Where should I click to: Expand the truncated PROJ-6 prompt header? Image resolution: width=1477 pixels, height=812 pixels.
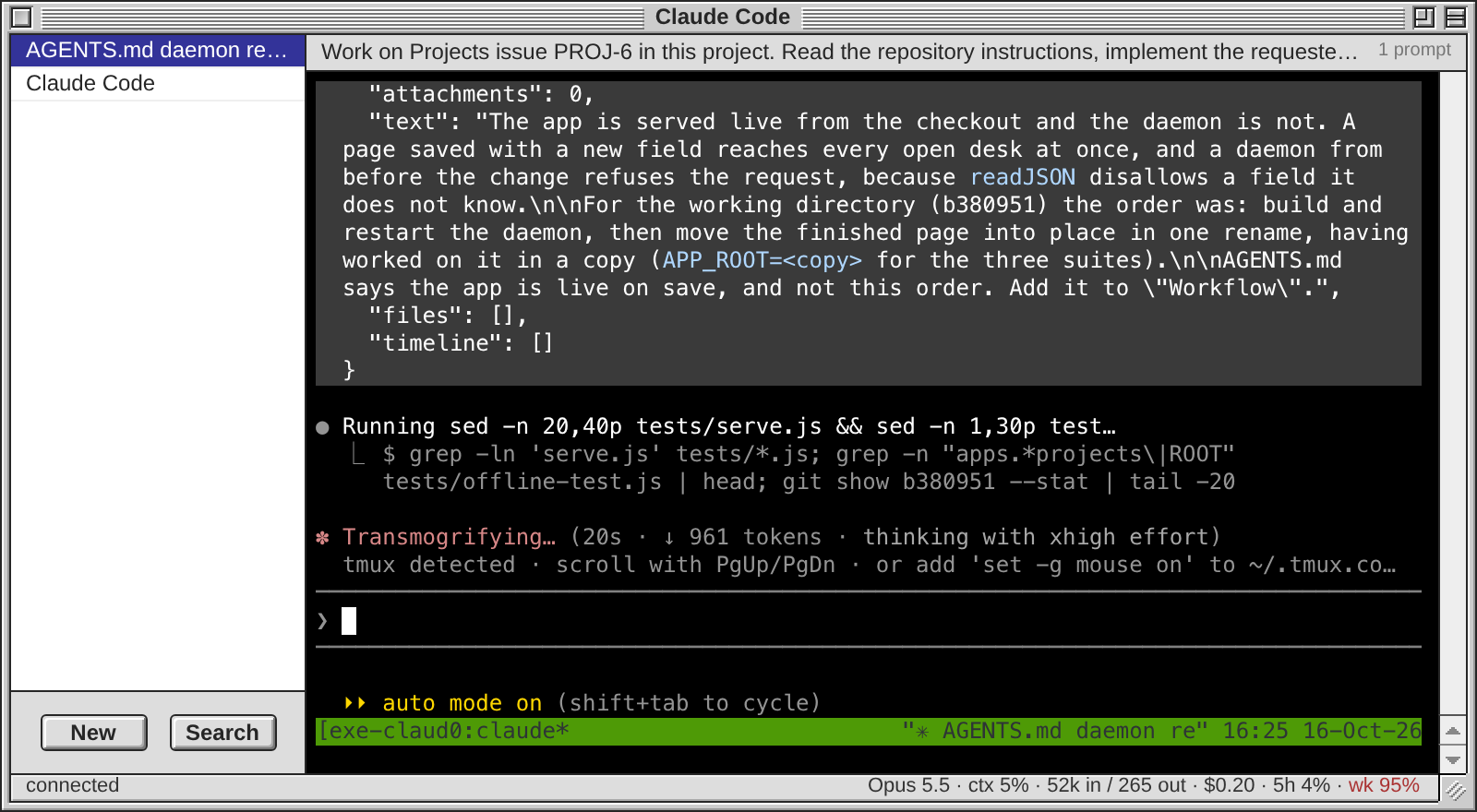pyautogui.click(x=839, y=52)
